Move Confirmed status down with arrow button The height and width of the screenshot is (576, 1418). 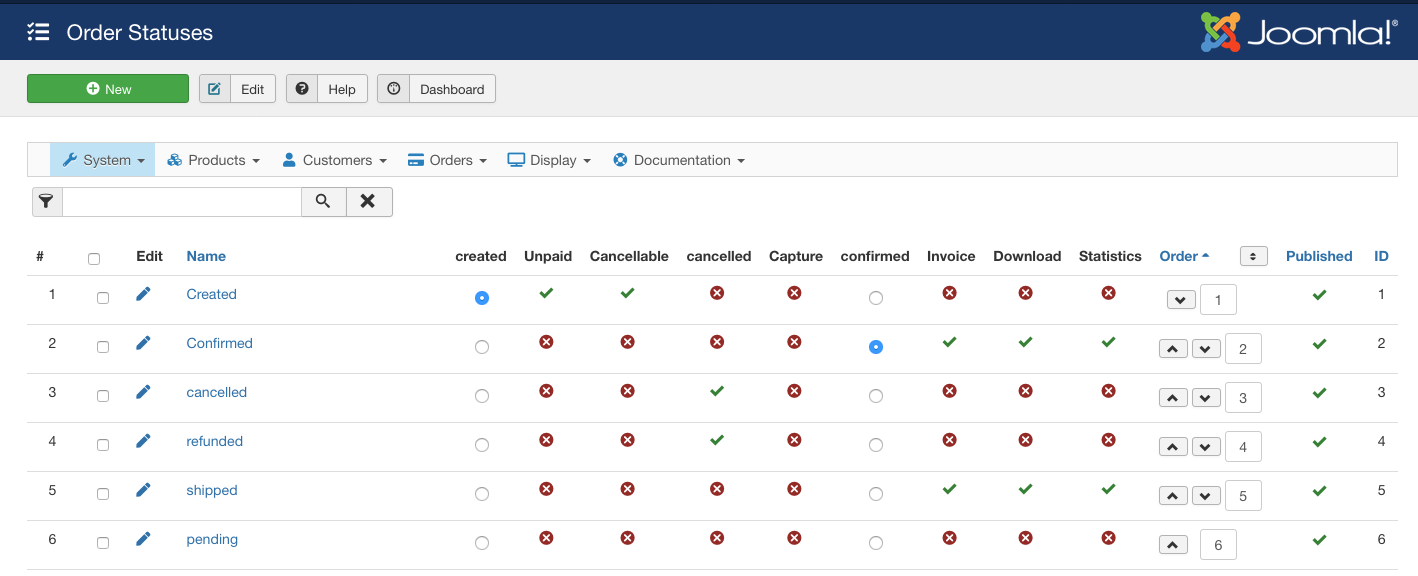(x=1206, y=349)
